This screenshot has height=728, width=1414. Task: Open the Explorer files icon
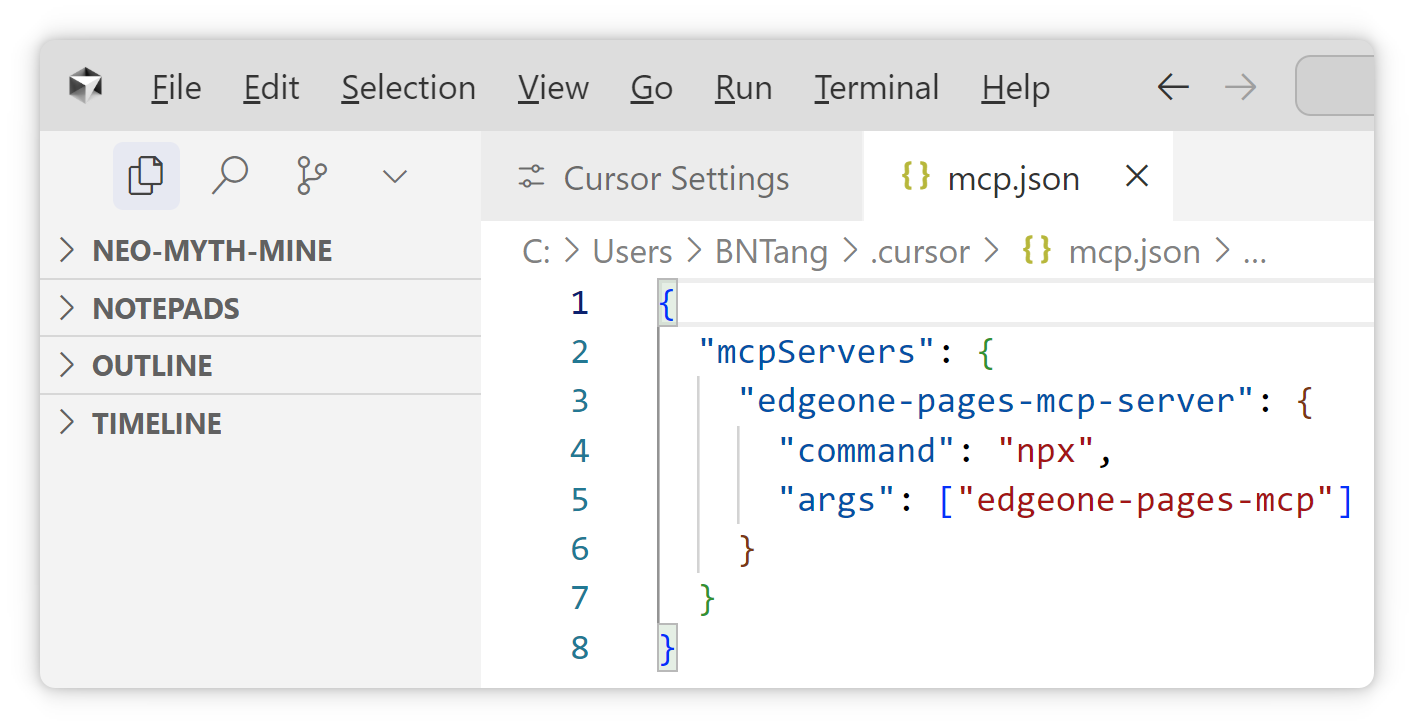point(146,176)
